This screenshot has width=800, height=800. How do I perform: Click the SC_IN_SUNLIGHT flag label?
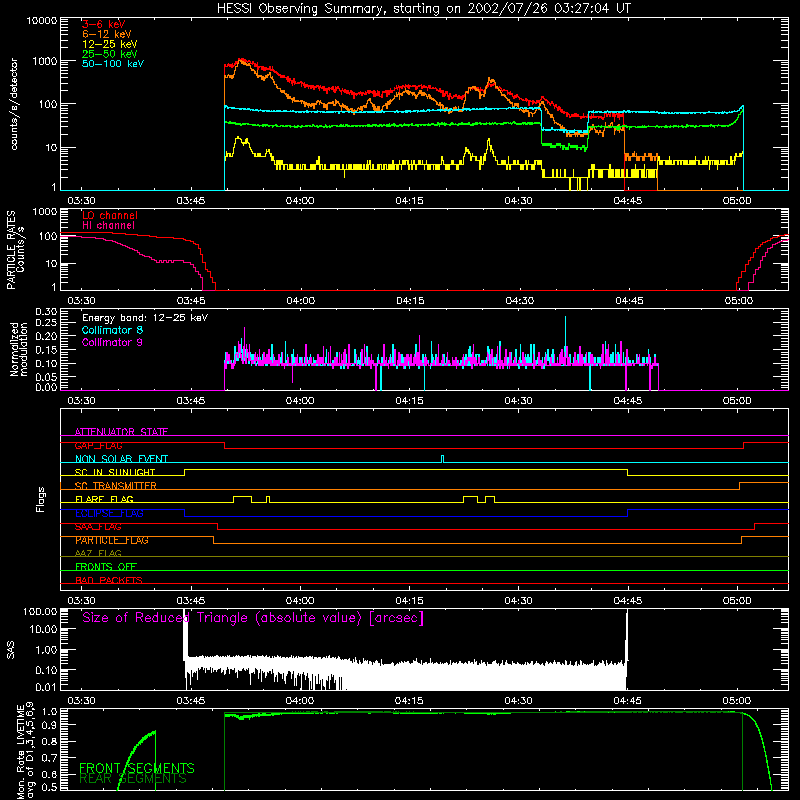tap(115, 472)
